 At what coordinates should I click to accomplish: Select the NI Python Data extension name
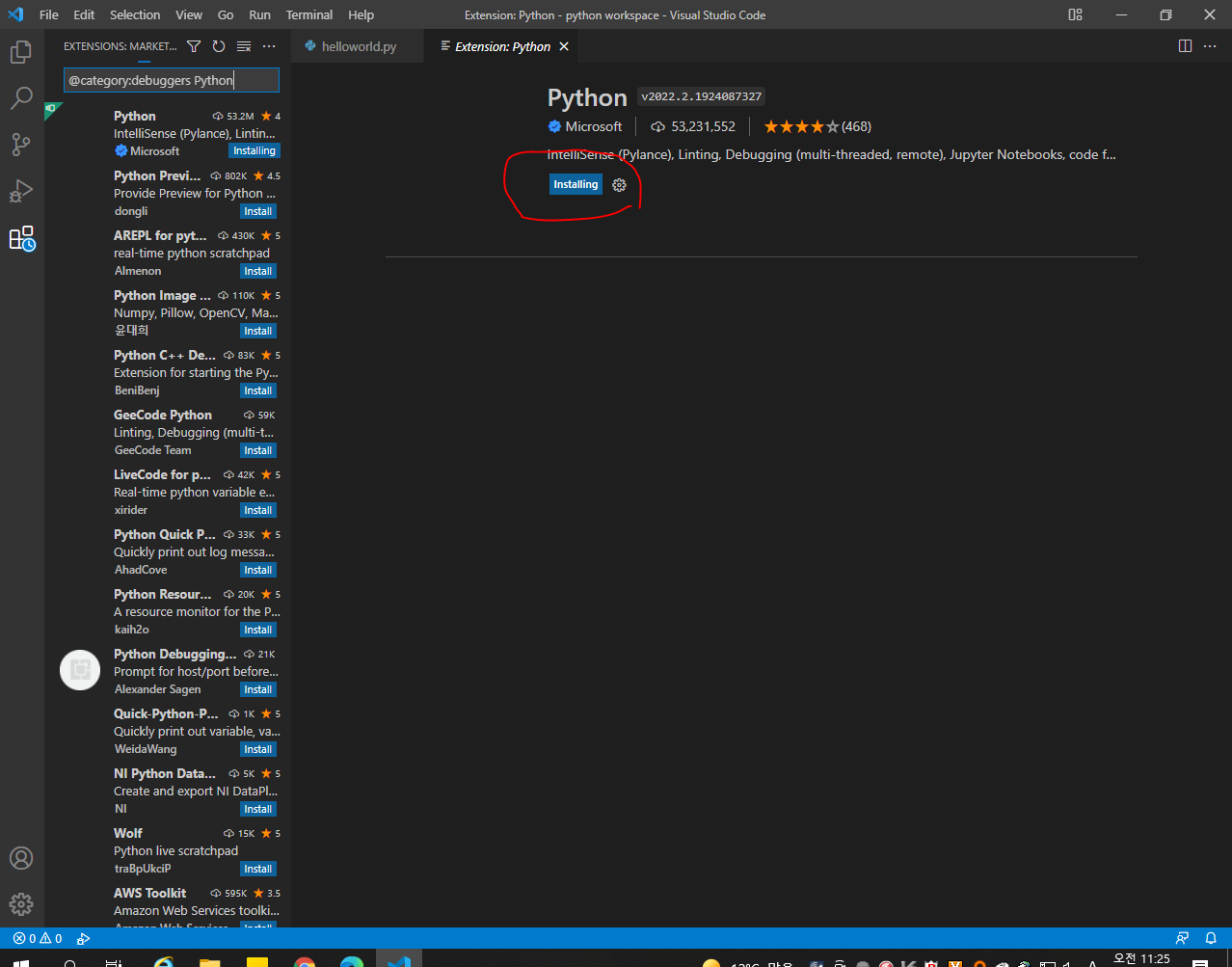[x=165, y=773]
